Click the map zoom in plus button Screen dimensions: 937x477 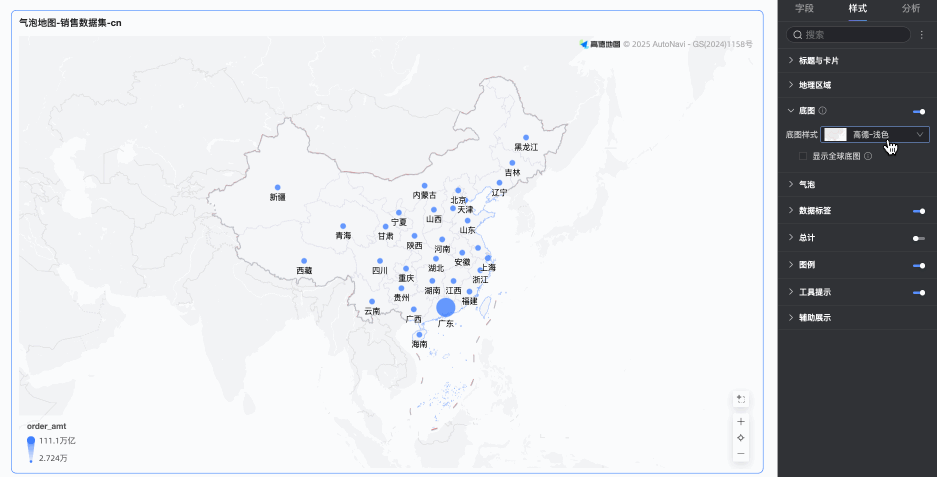(x=741, y=421)
